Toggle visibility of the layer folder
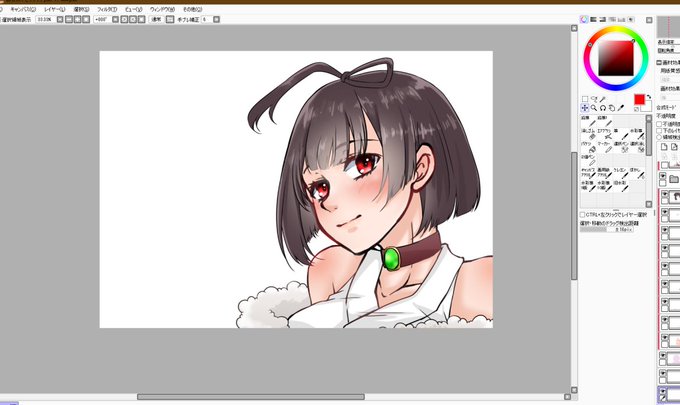This screenshot has width=680, height=405. coord(663,176)
